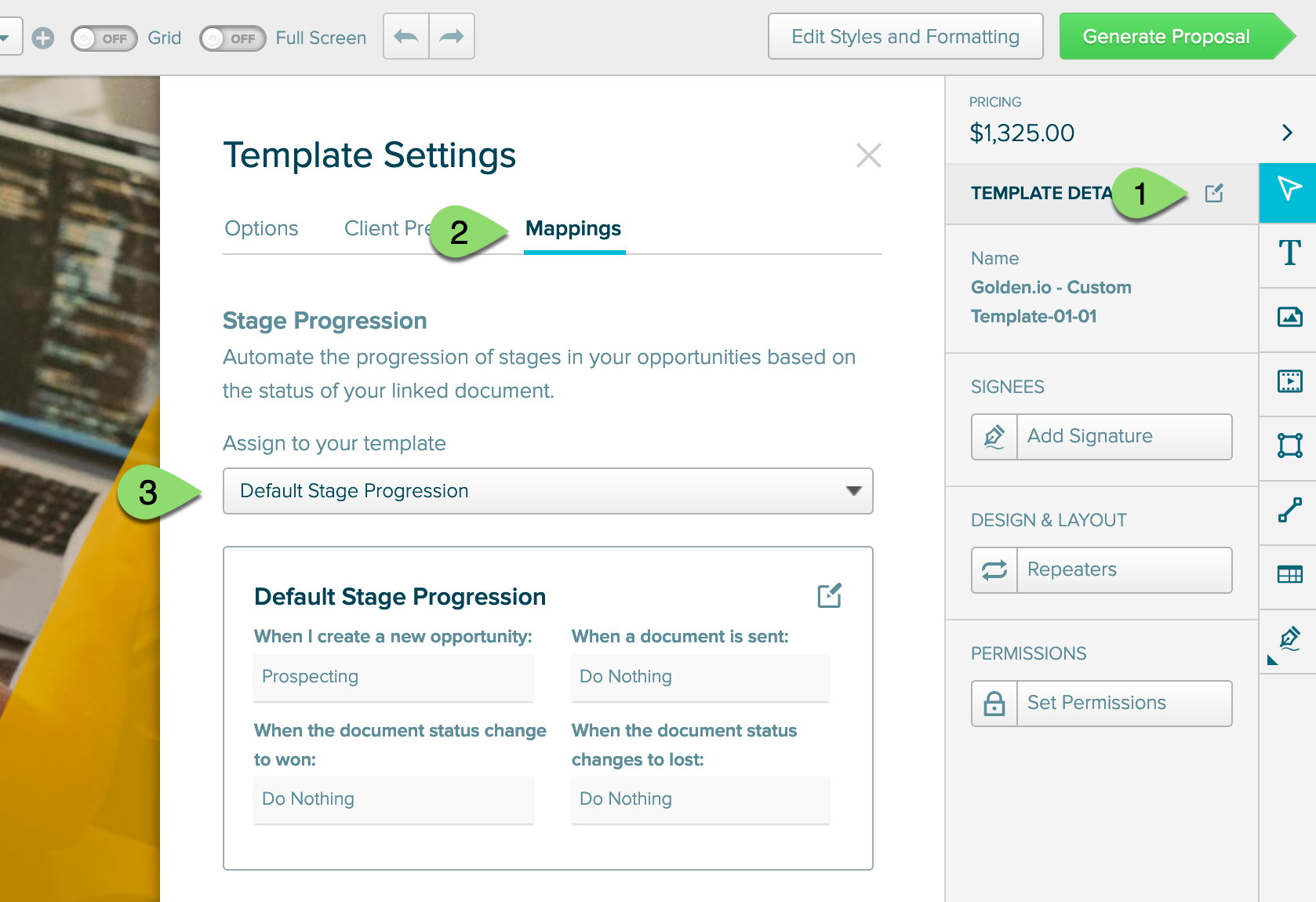Click the Generate Proposal button
Image resolution: width=1316 pixels, height=902 pixels.
(x=1166, y=37)
